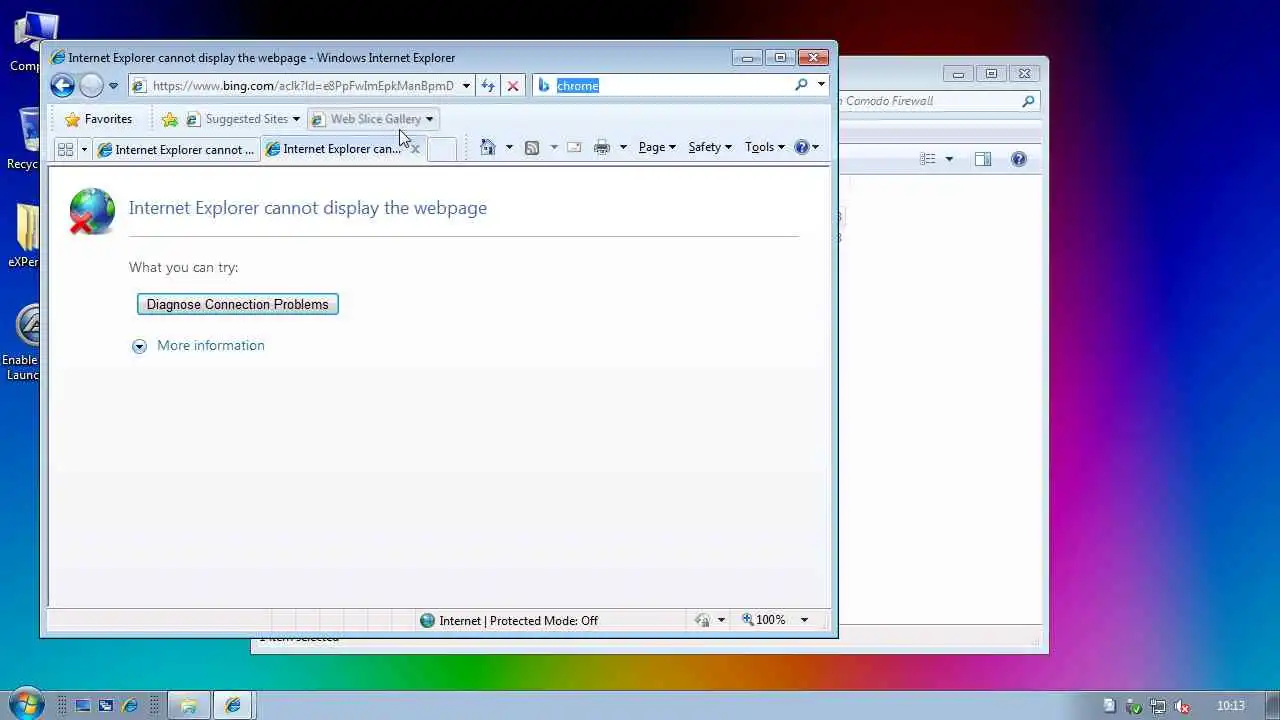The width and height of the screenshot is (1280, 720).
Task: Open the clock showing 10:13
Action: [x=1231, y=706]
